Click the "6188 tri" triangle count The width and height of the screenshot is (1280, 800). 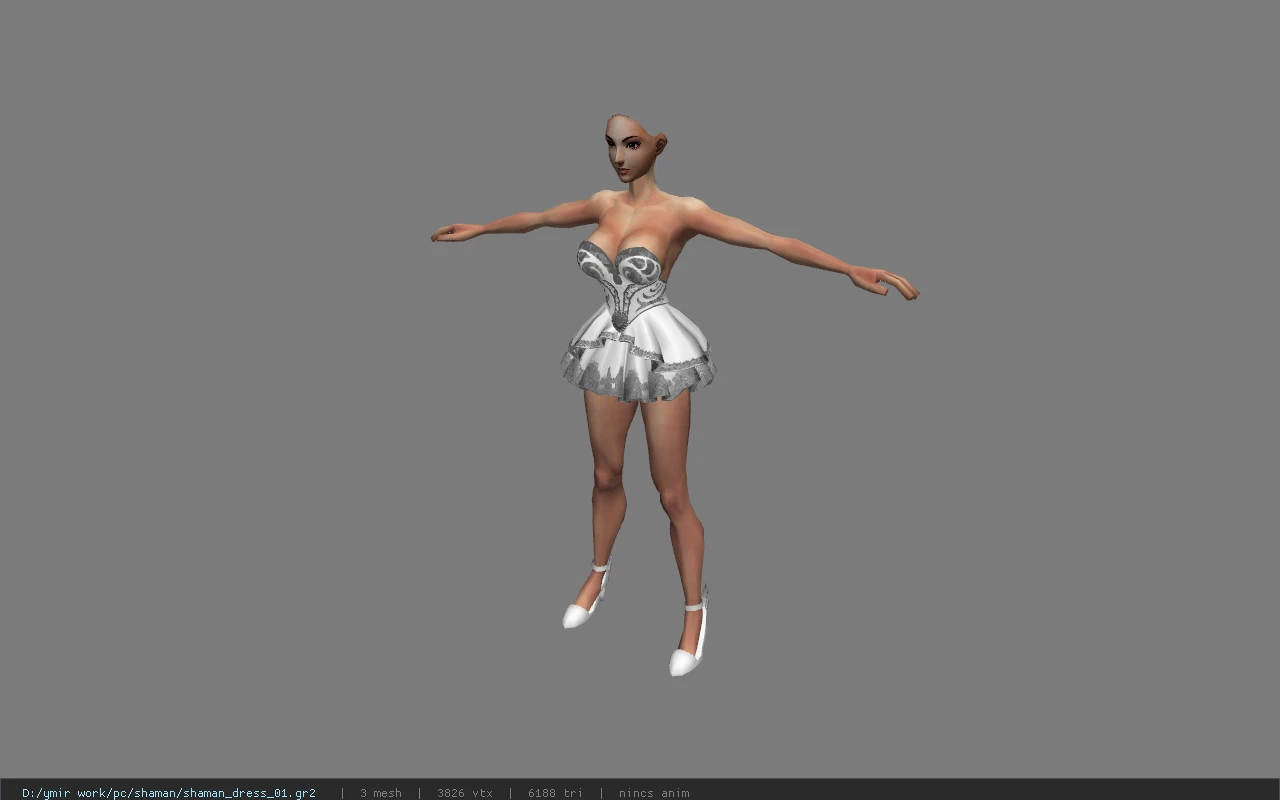[555, 793]
